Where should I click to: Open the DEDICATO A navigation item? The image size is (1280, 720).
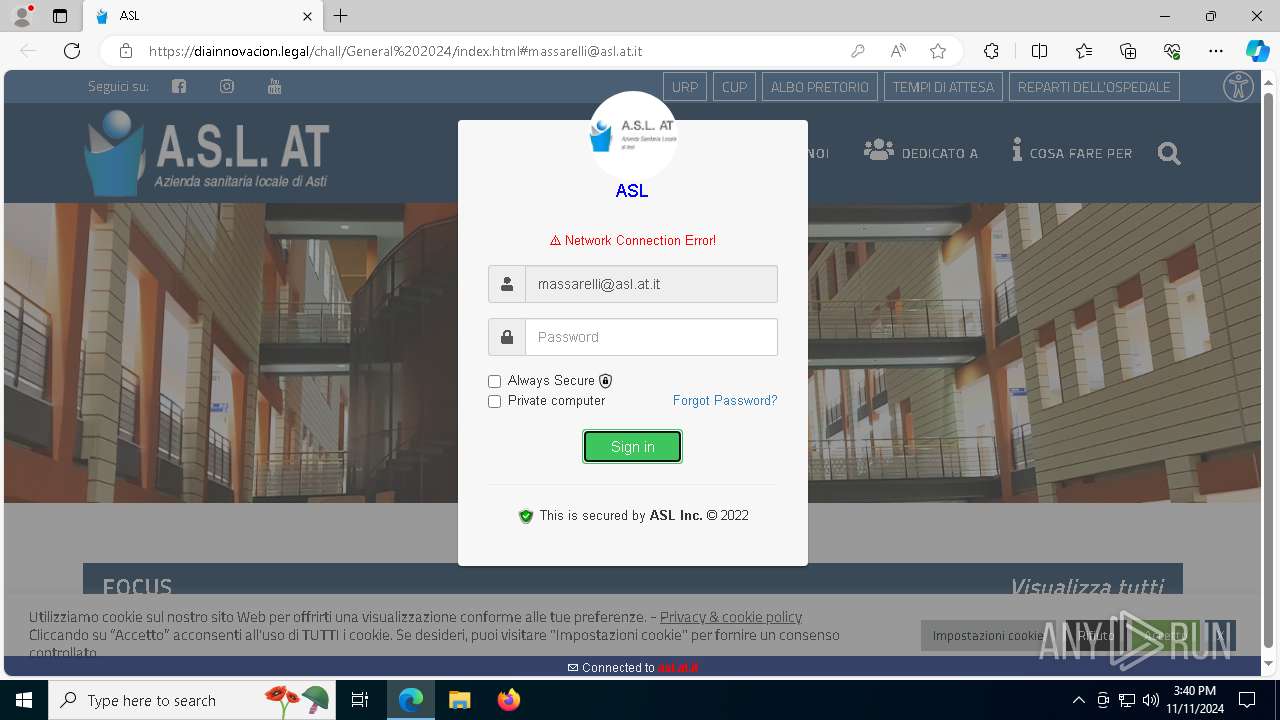(x=921, y=152)
